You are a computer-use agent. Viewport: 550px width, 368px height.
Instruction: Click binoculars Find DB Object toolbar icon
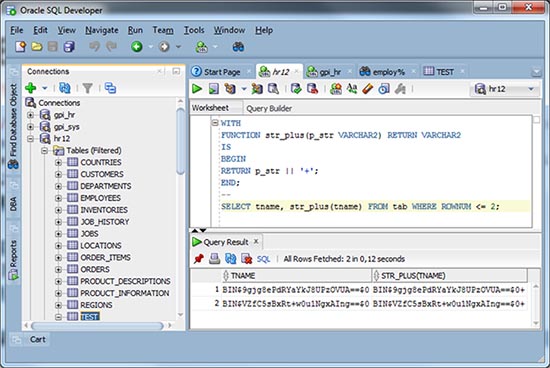click(239, 47)
